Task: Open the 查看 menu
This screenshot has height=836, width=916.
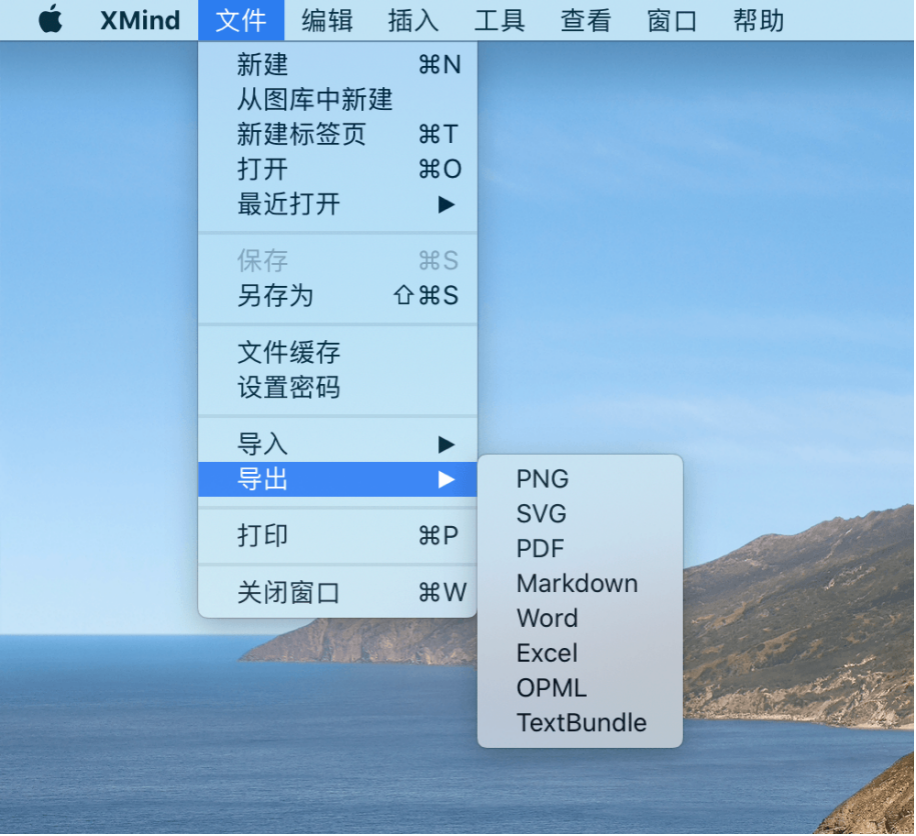Action: (x=585, y=20)
